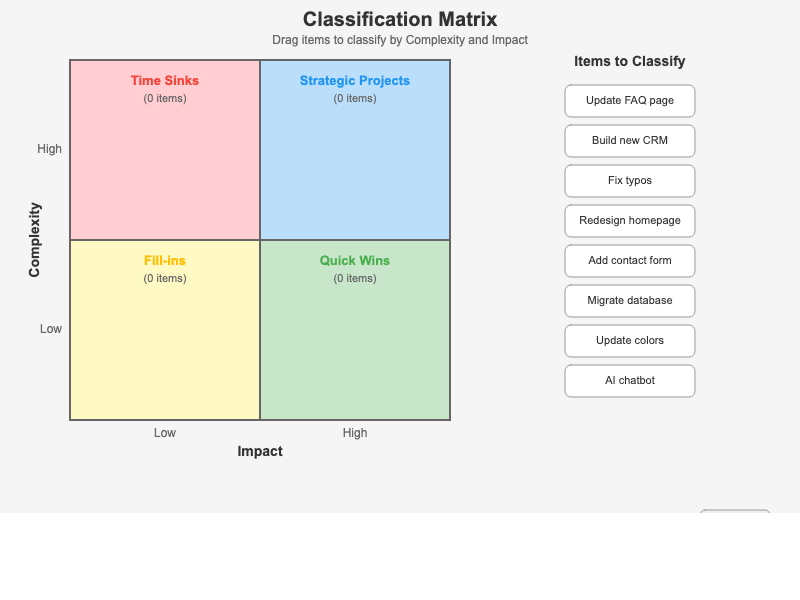Viewport: 800px width, 600px height.
Task: Click the drag instruction subtitle text
Action: (x=400, y=39)
